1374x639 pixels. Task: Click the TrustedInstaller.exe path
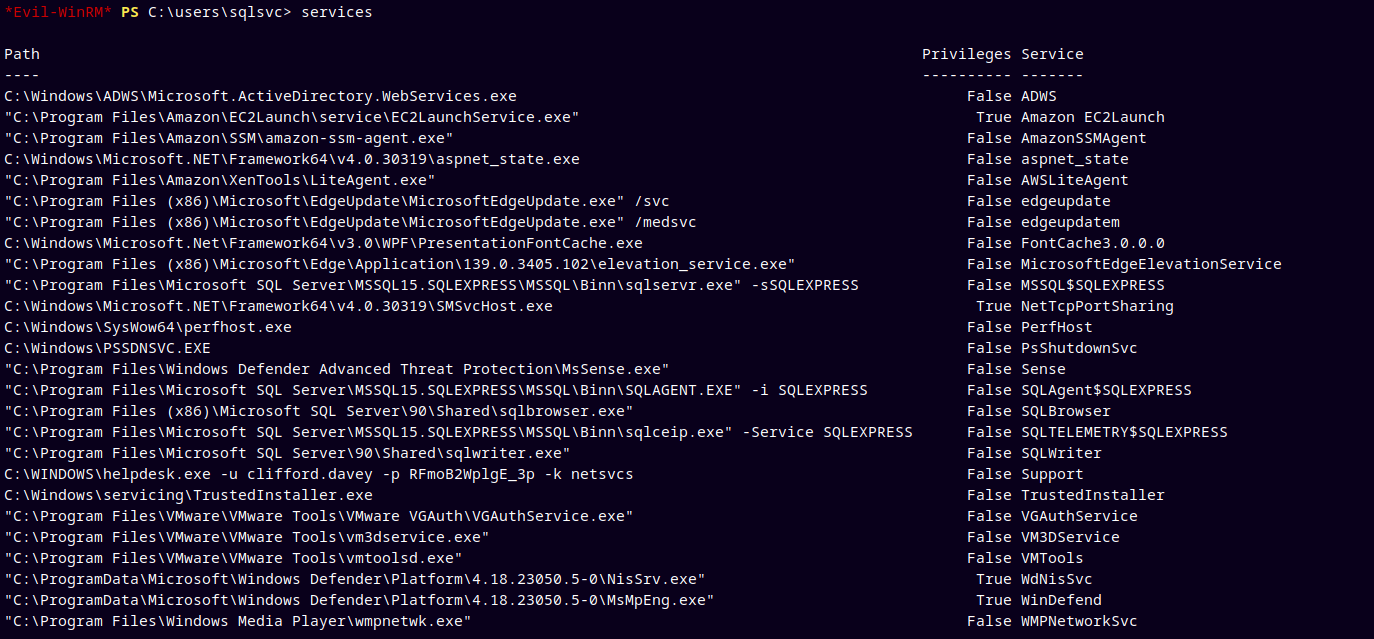pyautogui.click(x=188, y=495)
